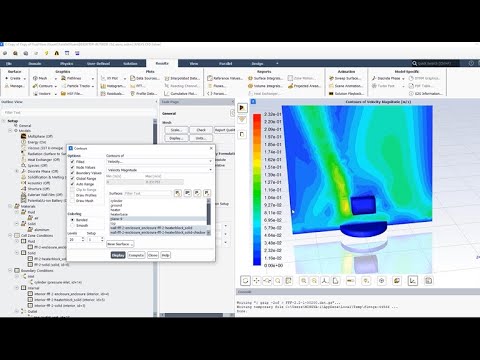480x360 pixels.
Task: Enable the Draw Mesh checkbox
Action: (x=72, y=201)
